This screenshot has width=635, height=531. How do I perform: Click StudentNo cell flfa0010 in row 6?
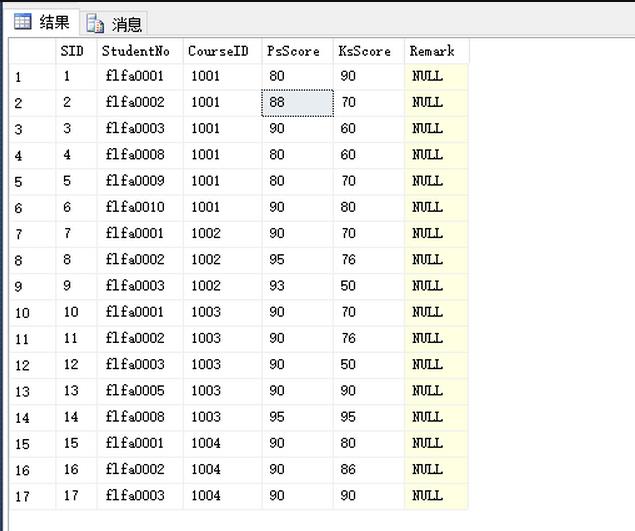coord(139,207)
